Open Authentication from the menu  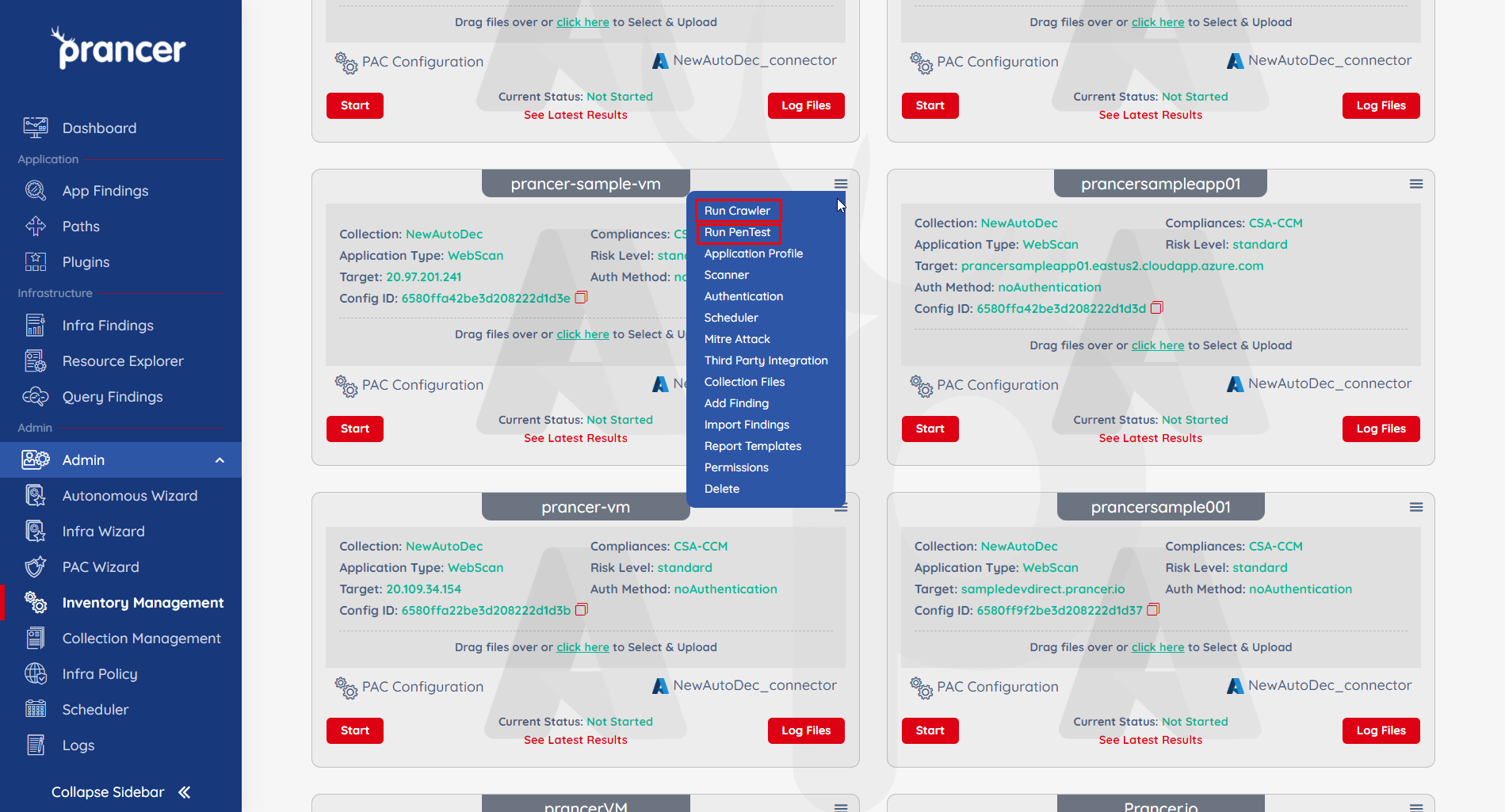pyautogui.click(x=743, y=296)
